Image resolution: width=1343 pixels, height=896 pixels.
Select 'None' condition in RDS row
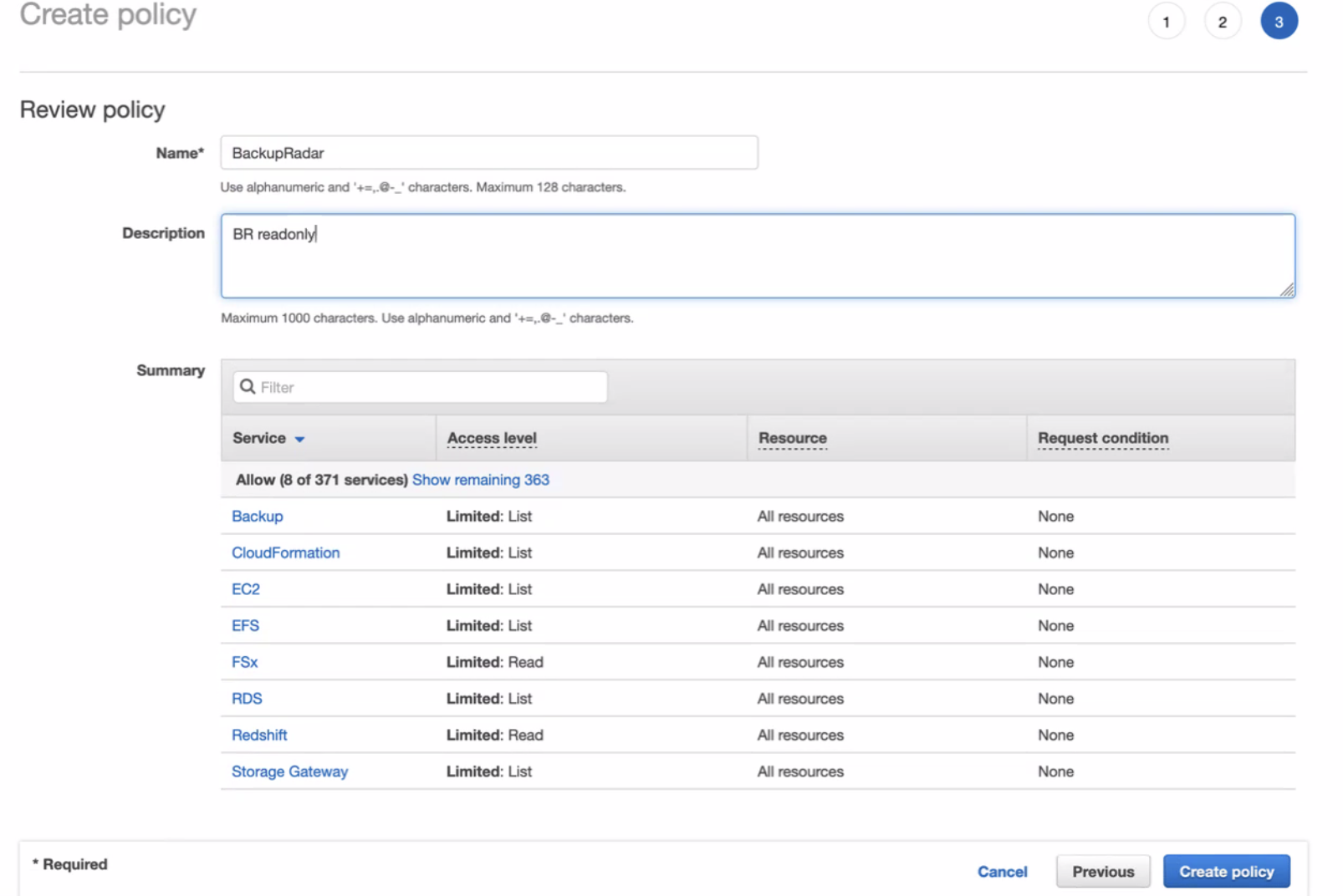pyautogui.click(x=1055, y=699)
